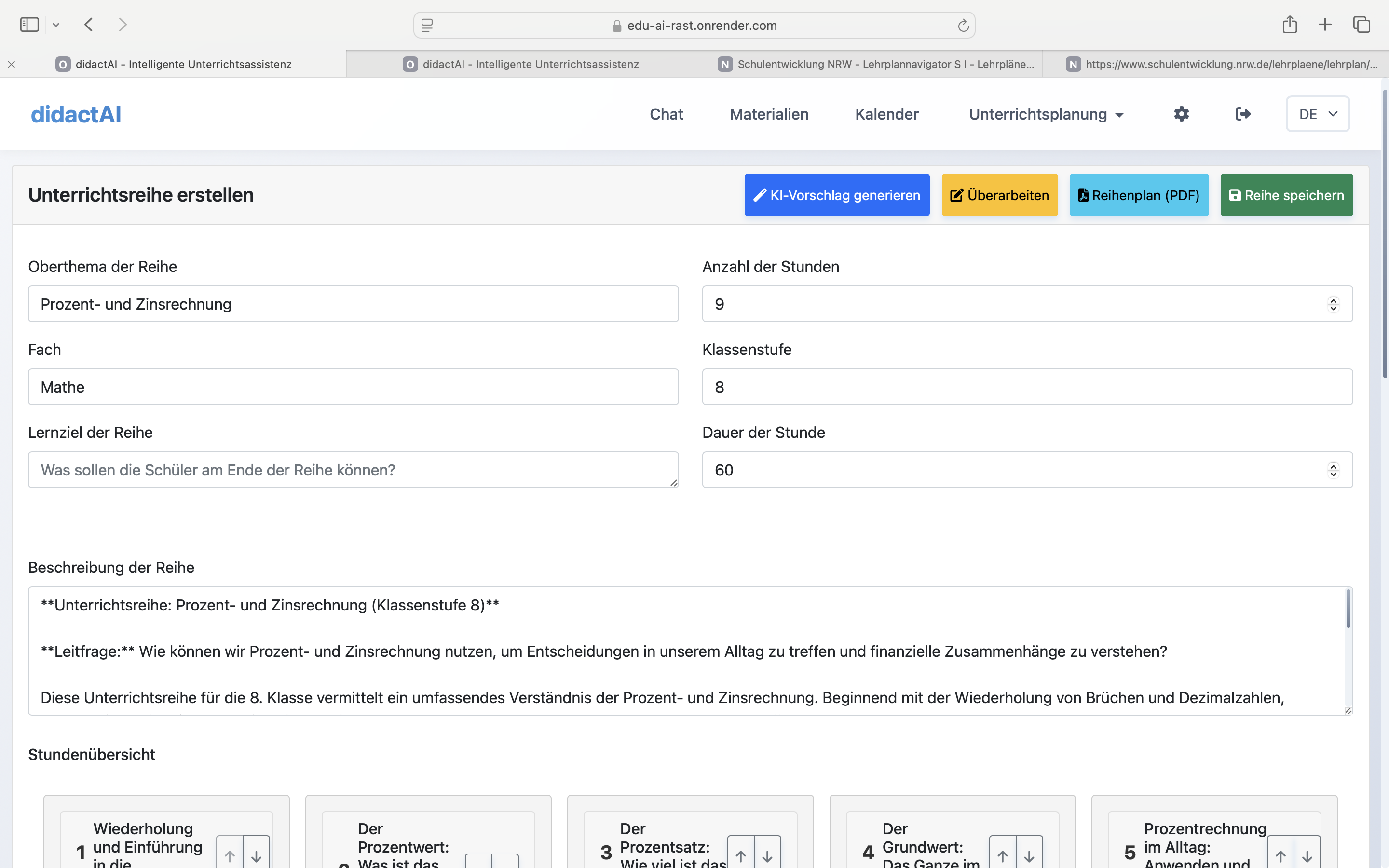1389x868 pixels.
Task: Open a new Safari tab
Action: 1325,25
